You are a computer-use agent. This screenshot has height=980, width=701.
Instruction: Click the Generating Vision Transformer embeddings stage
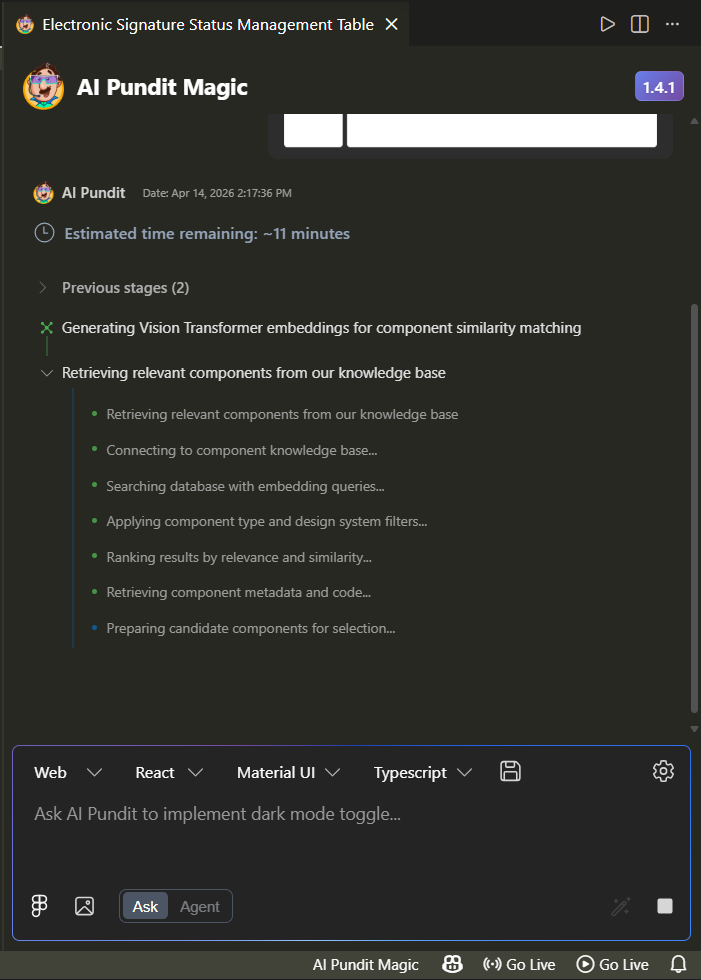tap(321, 328)
